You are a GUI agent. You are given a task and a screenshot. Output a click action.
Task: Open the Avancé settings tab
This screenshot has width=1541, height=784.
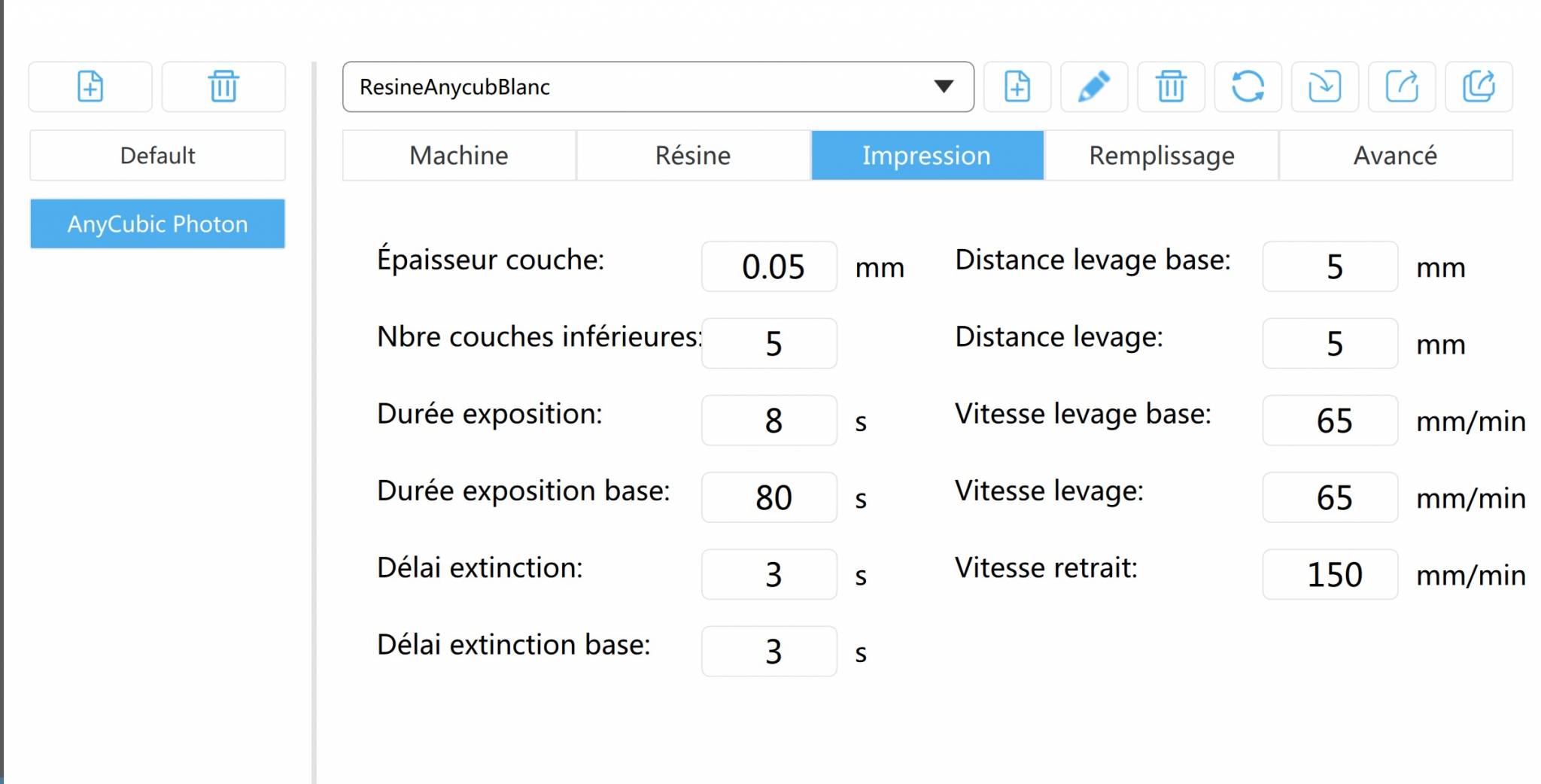[1395, 156]
